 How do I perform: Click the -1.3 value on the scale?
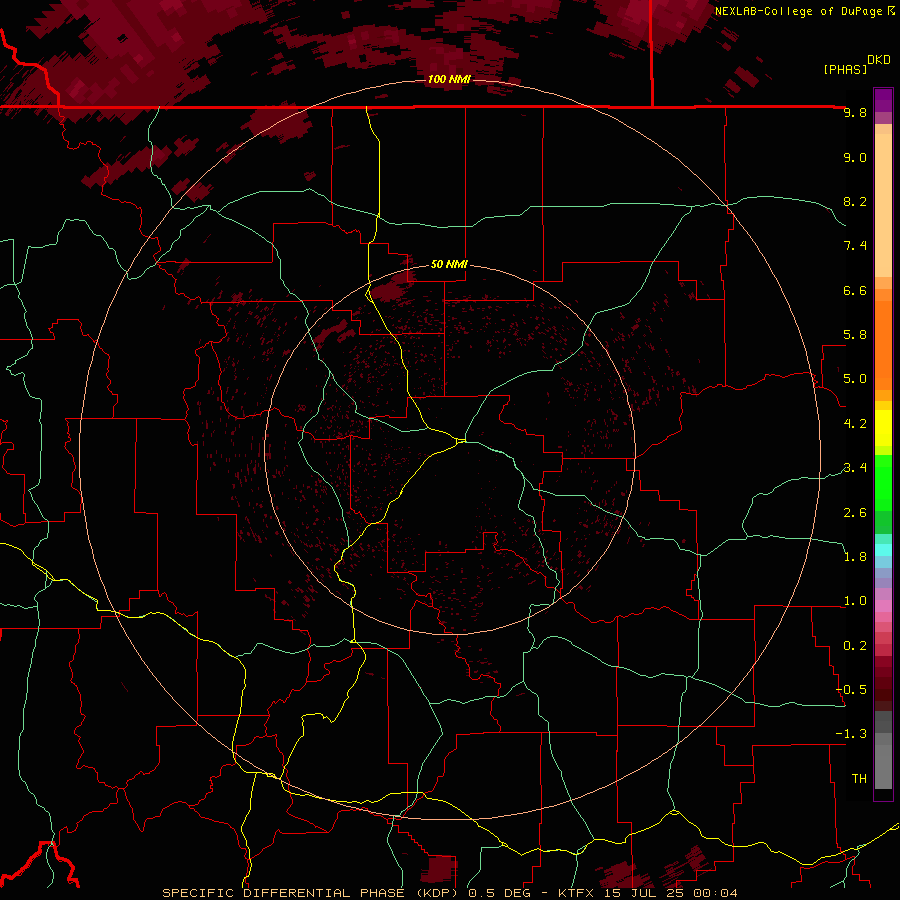[x=852, y=734]
